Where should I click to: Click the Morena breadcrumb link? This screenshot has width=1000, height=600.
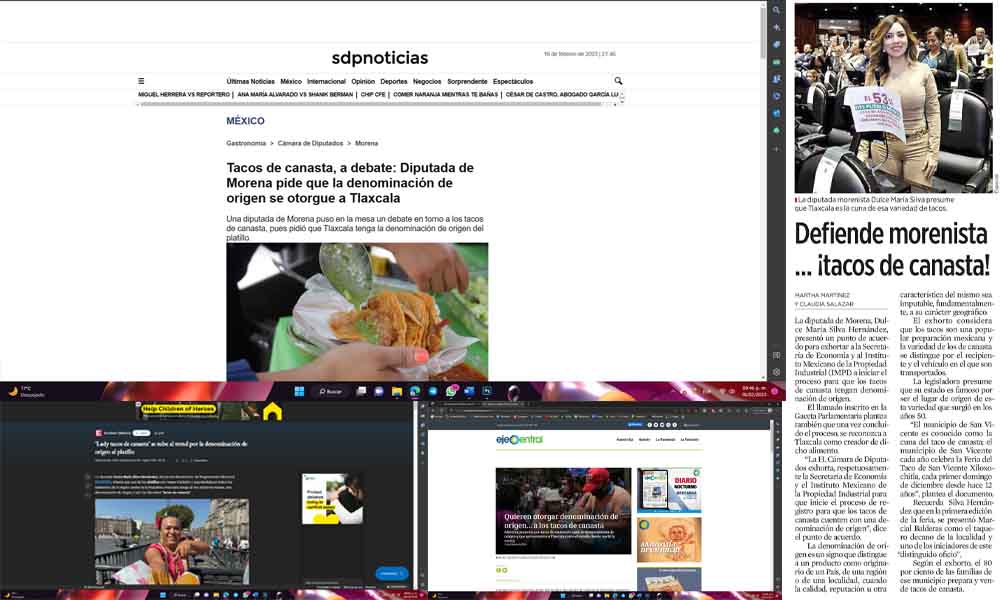coord(366,143)
